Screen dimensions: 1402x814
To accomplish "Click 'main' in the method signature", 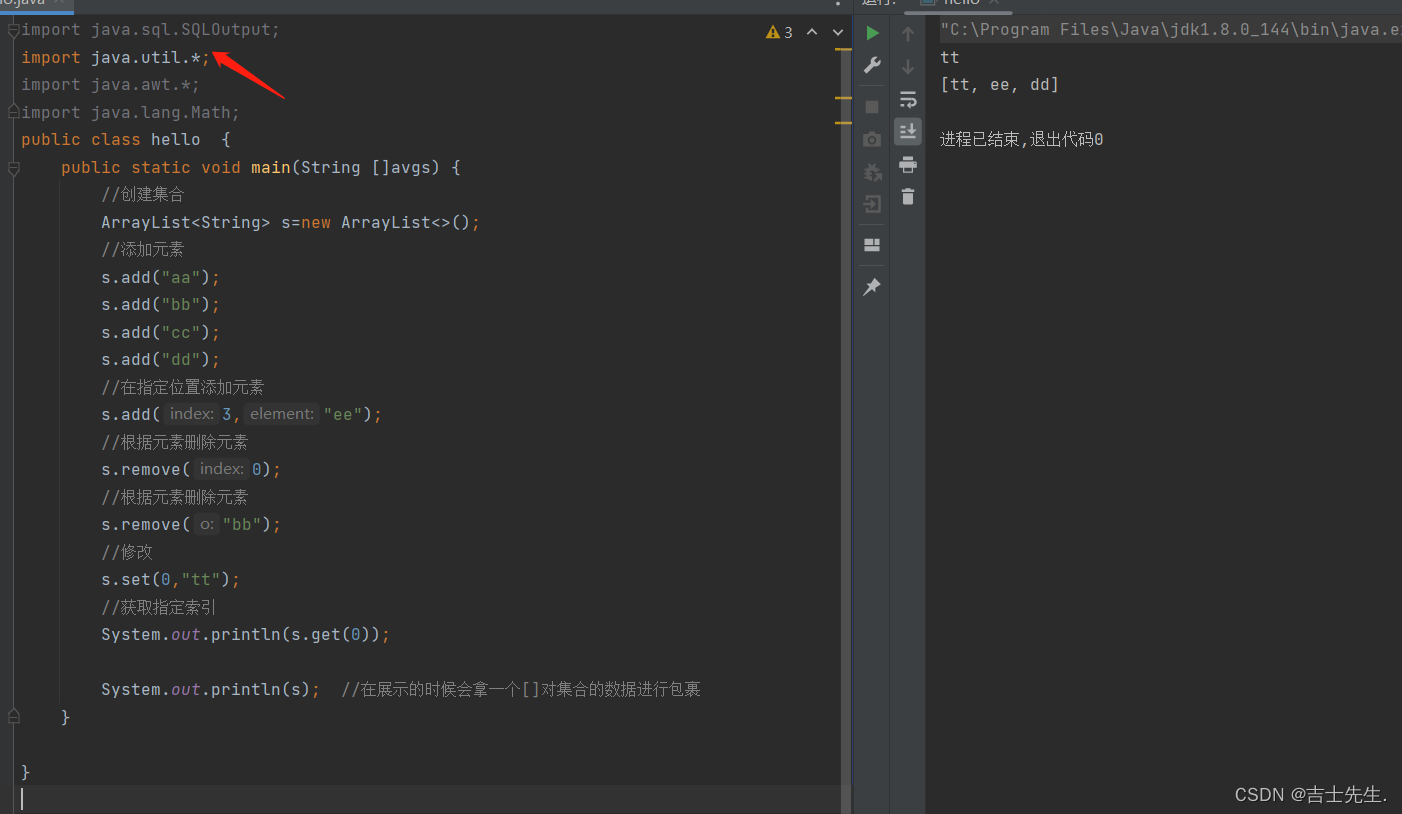I will pyautogui.click(x=270, y=167).
